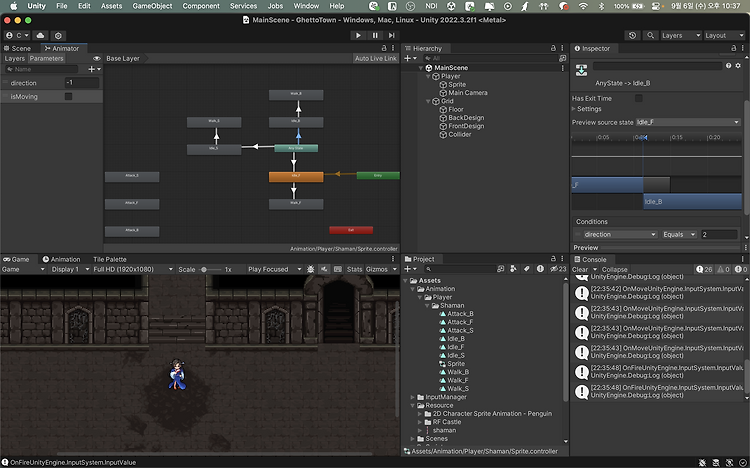Toggle Auto Live Link button
The height and width of the screenshot is (468, 750).
[375, 58]
